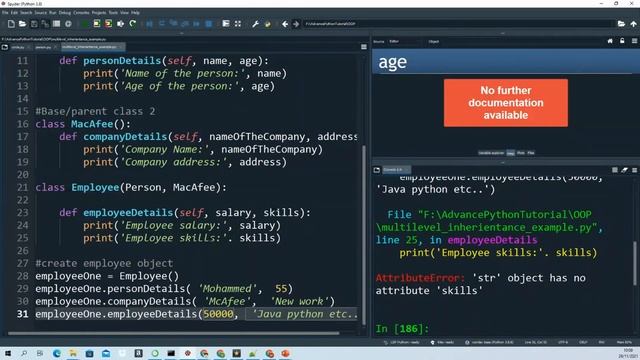Open the Tools menu
This screenshot has height=360, width=640.
113,13
